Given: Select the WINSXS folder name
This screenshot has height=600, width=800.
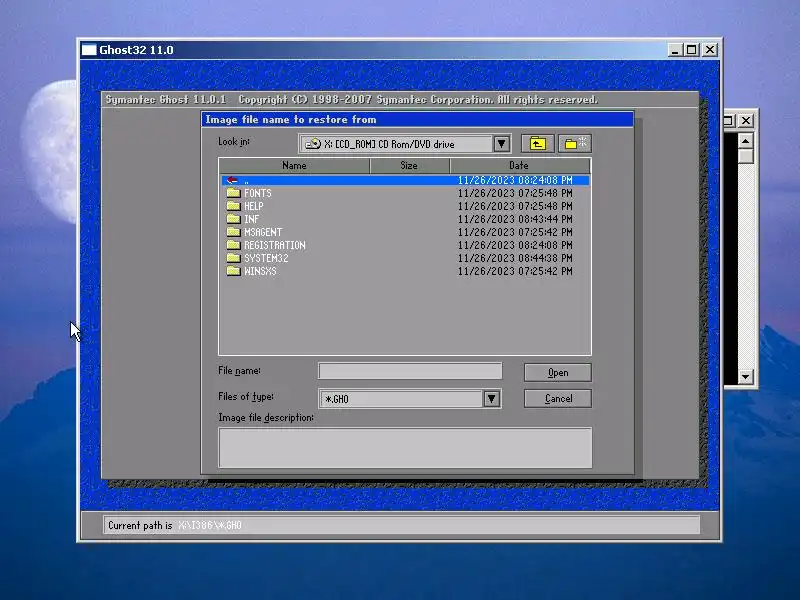Looking at the screenshot, I should [x=260, y=271].
